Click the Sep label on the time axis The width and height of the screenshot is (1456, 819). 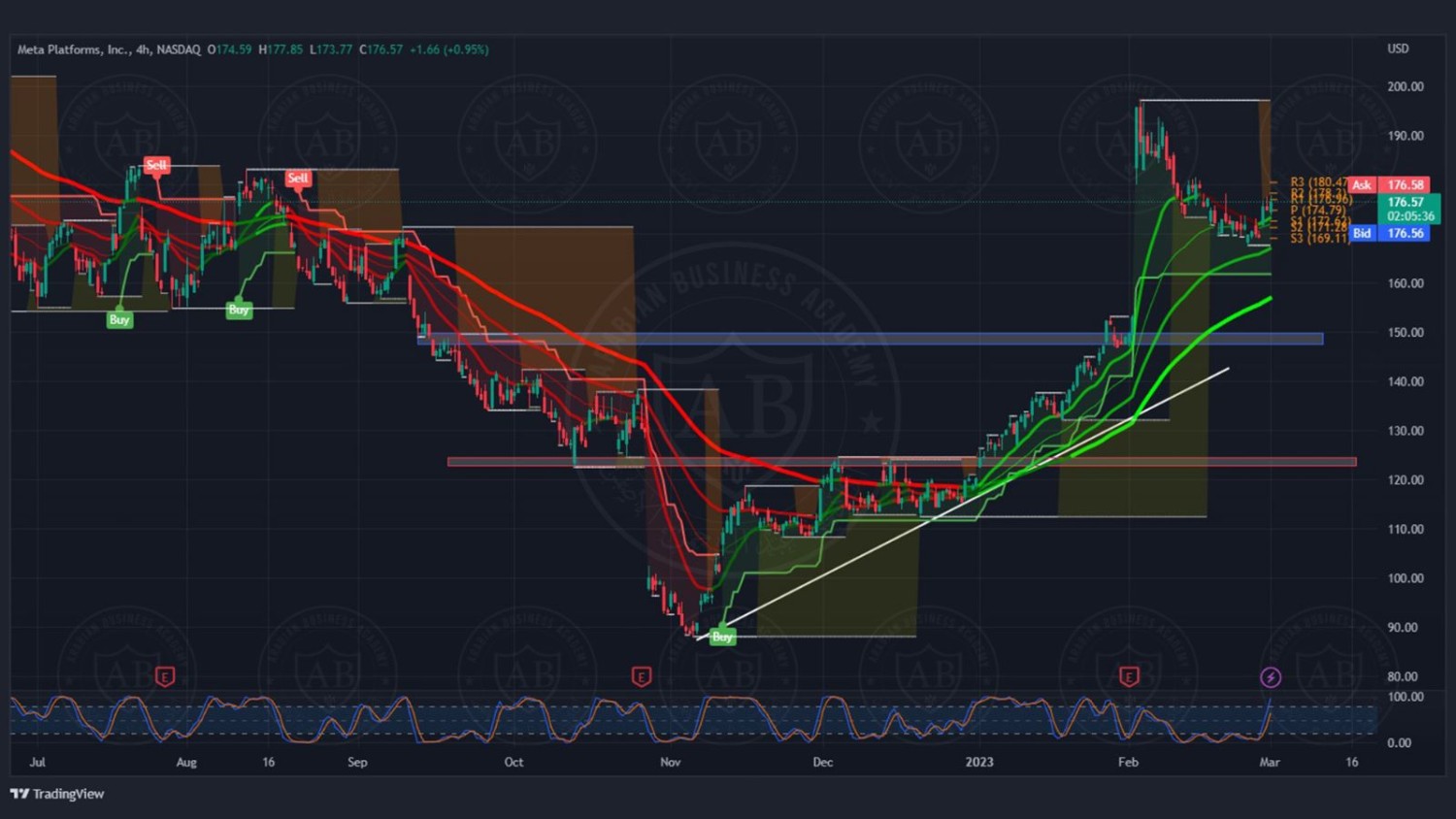tap(357, 762)
